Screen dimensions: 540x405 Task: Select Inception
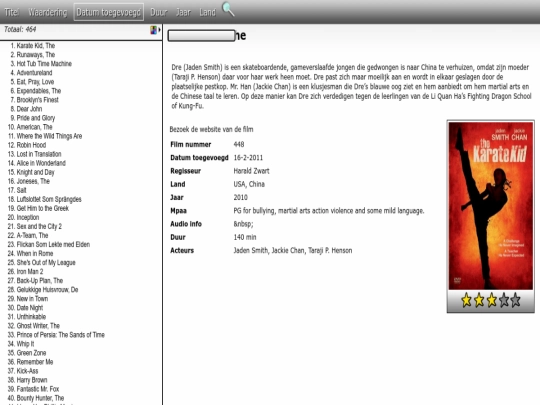(x=28, y=217)
